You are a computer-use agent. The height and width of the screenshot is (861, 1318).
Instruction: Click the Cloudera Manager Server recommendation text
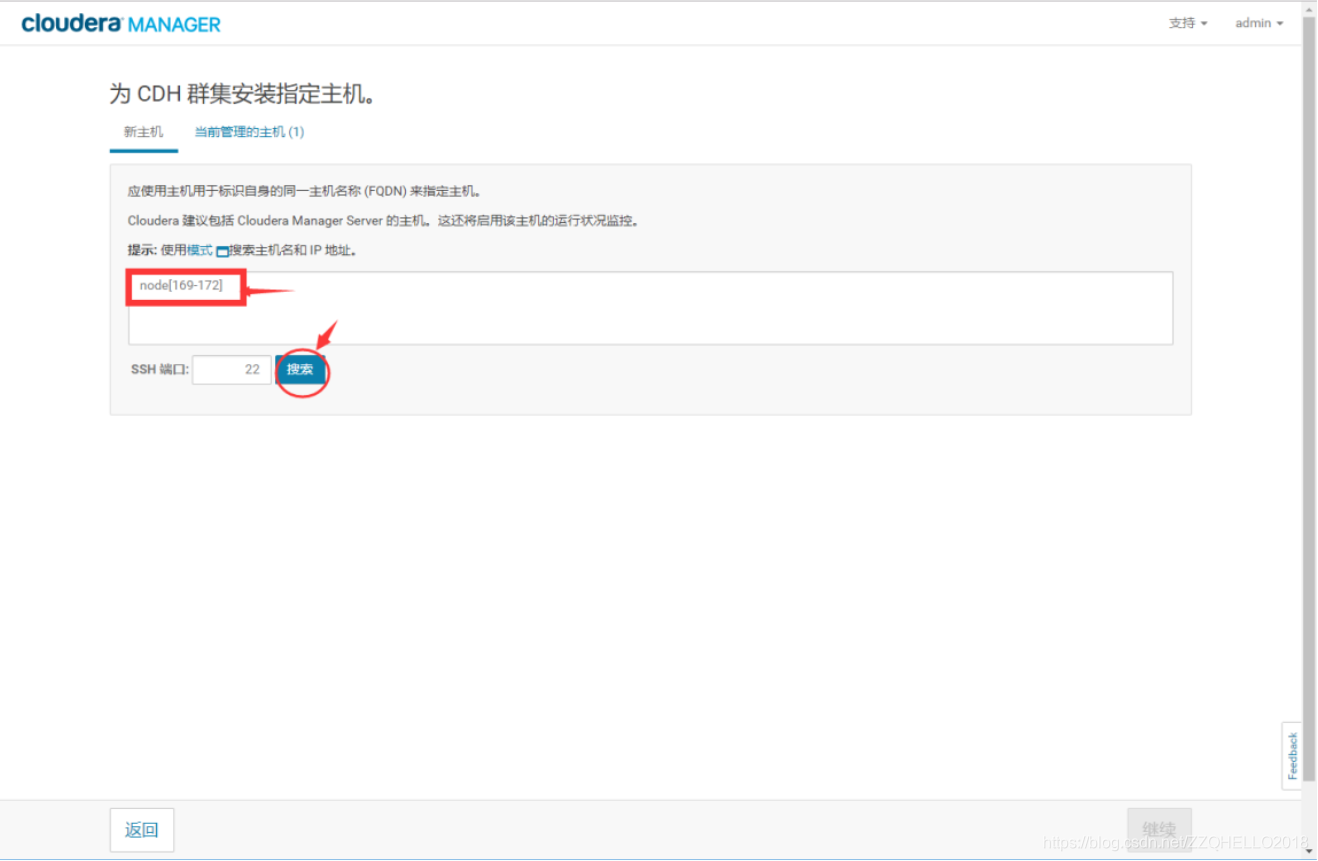click(383, 221)
